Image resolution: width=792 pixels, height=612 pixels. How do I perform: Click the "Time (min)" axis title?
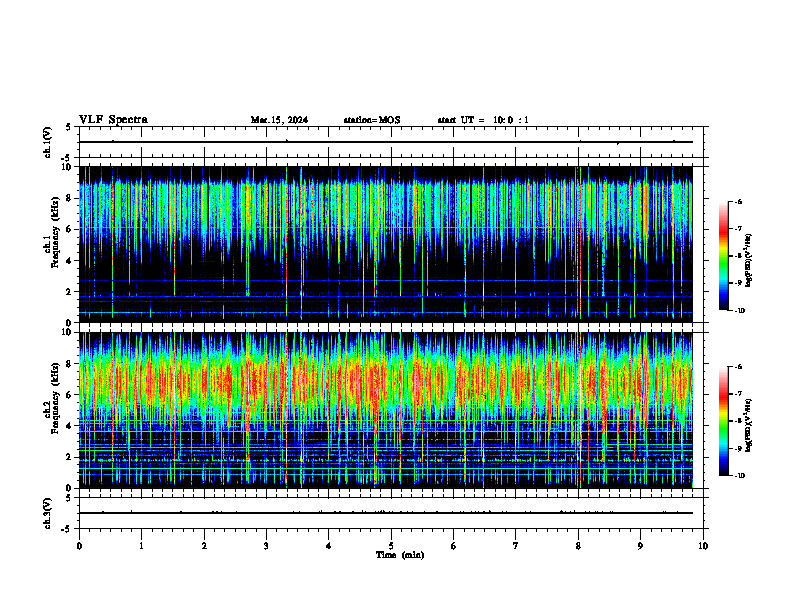(400, 555)
